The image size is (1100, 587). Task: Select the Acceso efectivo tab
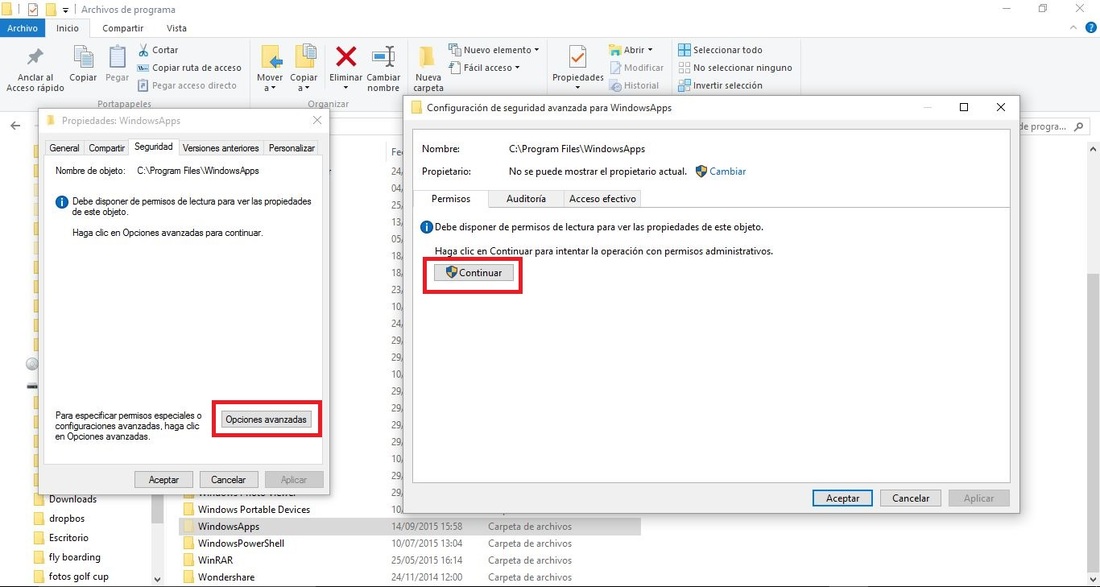(x=603, y=199)
